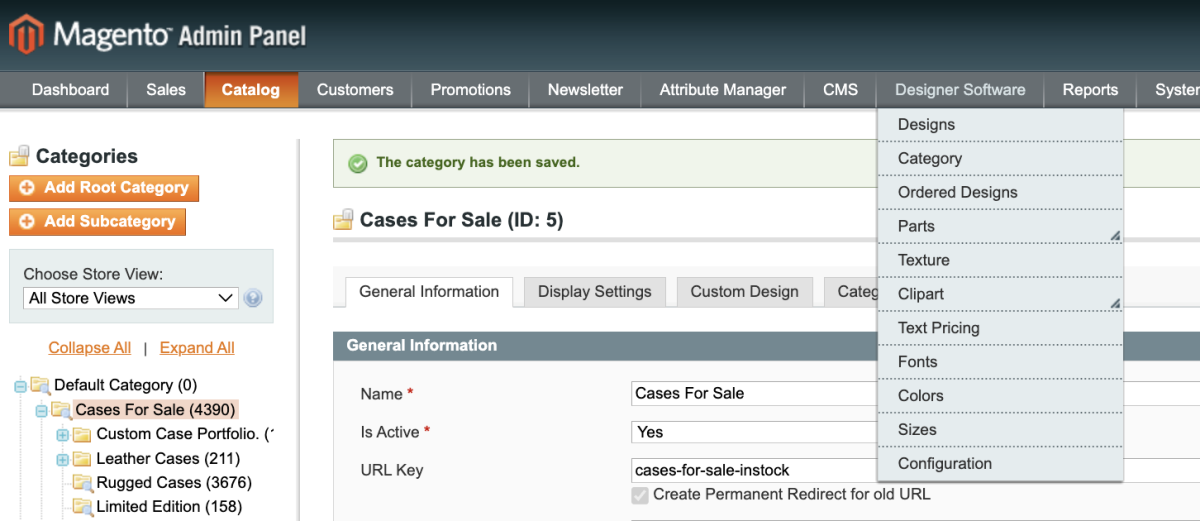Click the Expand All link
Image resolution: width=1200 pixels, height=521 pixels.
tap(197, 348)
